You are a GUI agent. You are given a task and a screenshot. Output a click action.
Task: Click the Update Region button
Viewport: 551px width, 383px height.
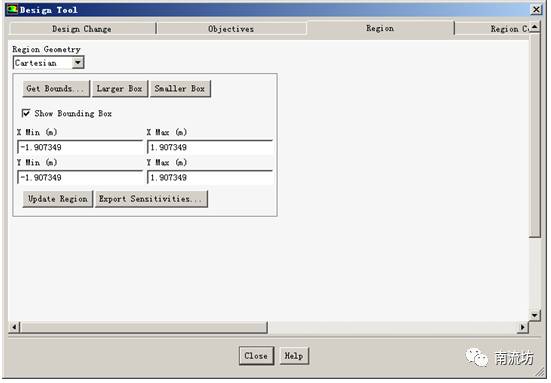[x=58, y=199]
